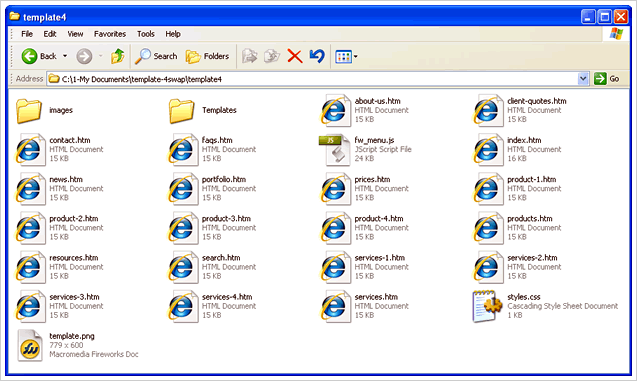
Task: Open the View menu
Action: point(75,34)
